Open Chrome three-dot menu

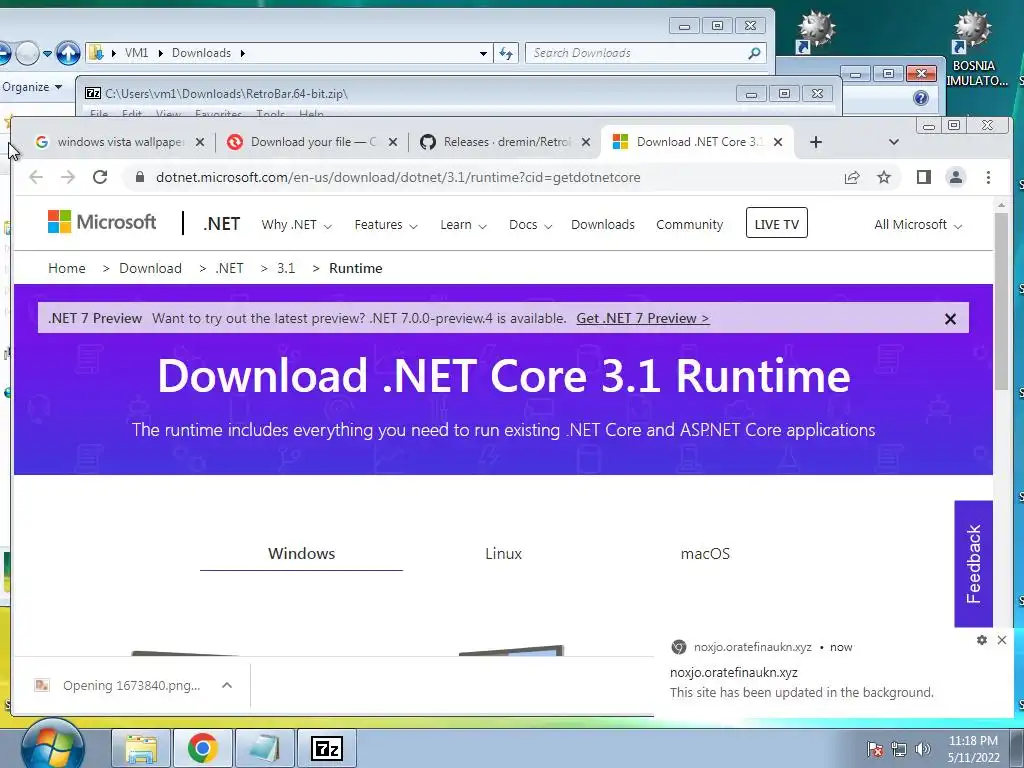[988, 177]
